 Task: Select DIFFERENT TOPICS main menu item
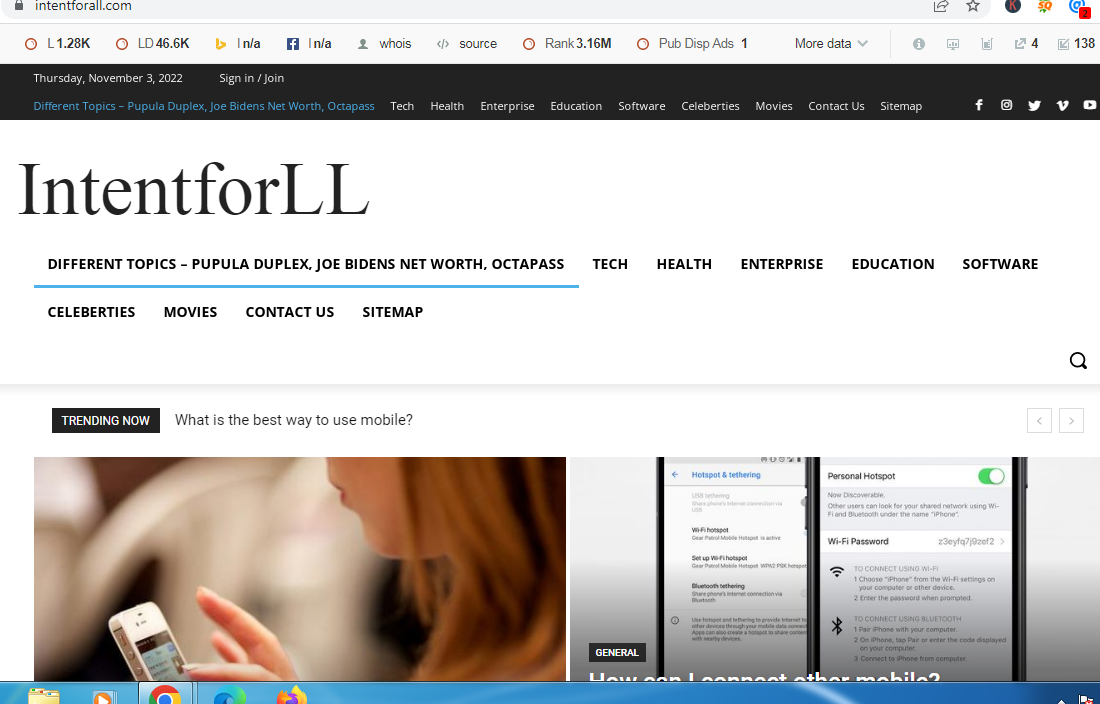click(306, 264)
